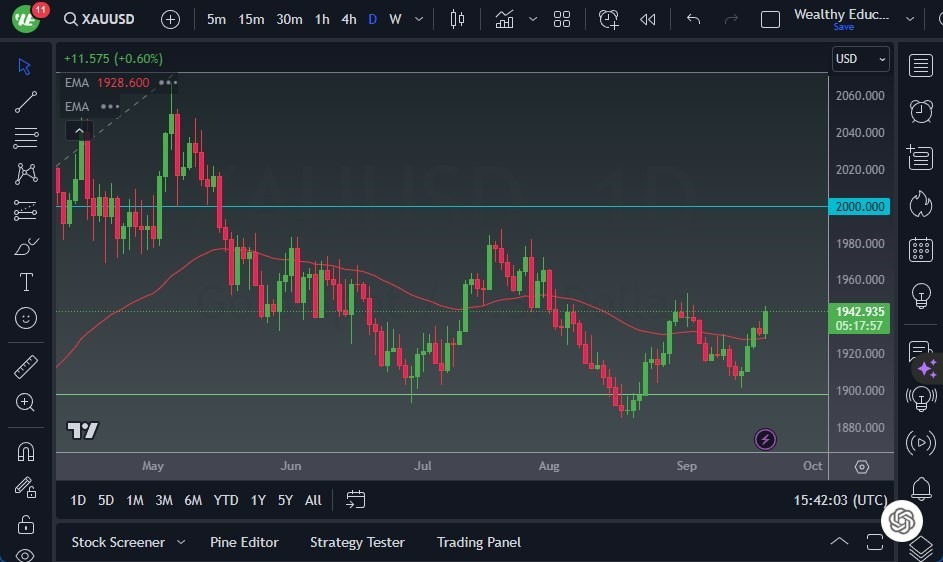Select the Text tool in the left toolbar

[26, 282]
